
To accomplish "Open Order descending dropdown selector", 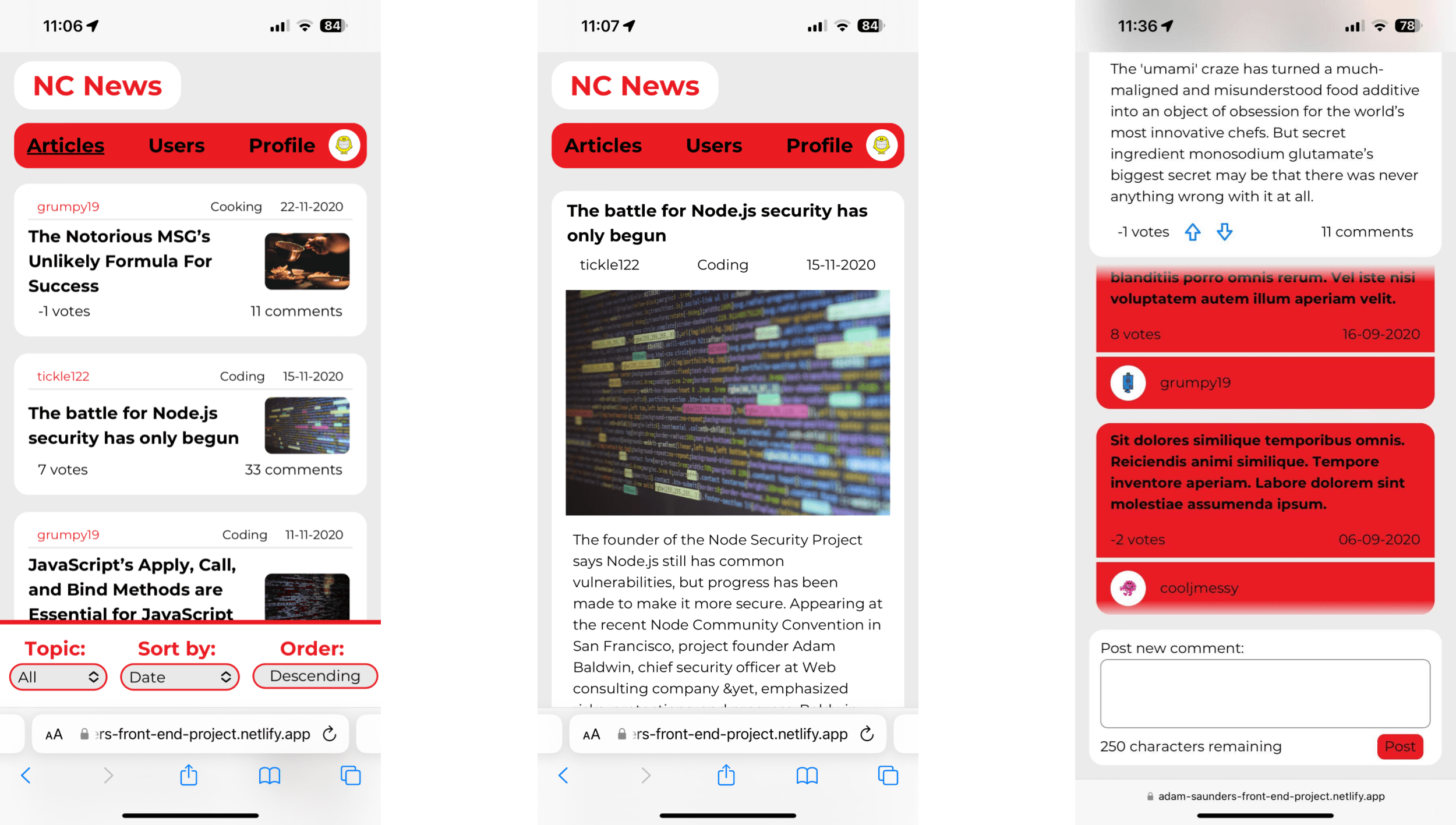I will pyautogui.click(x=315, y=676).
